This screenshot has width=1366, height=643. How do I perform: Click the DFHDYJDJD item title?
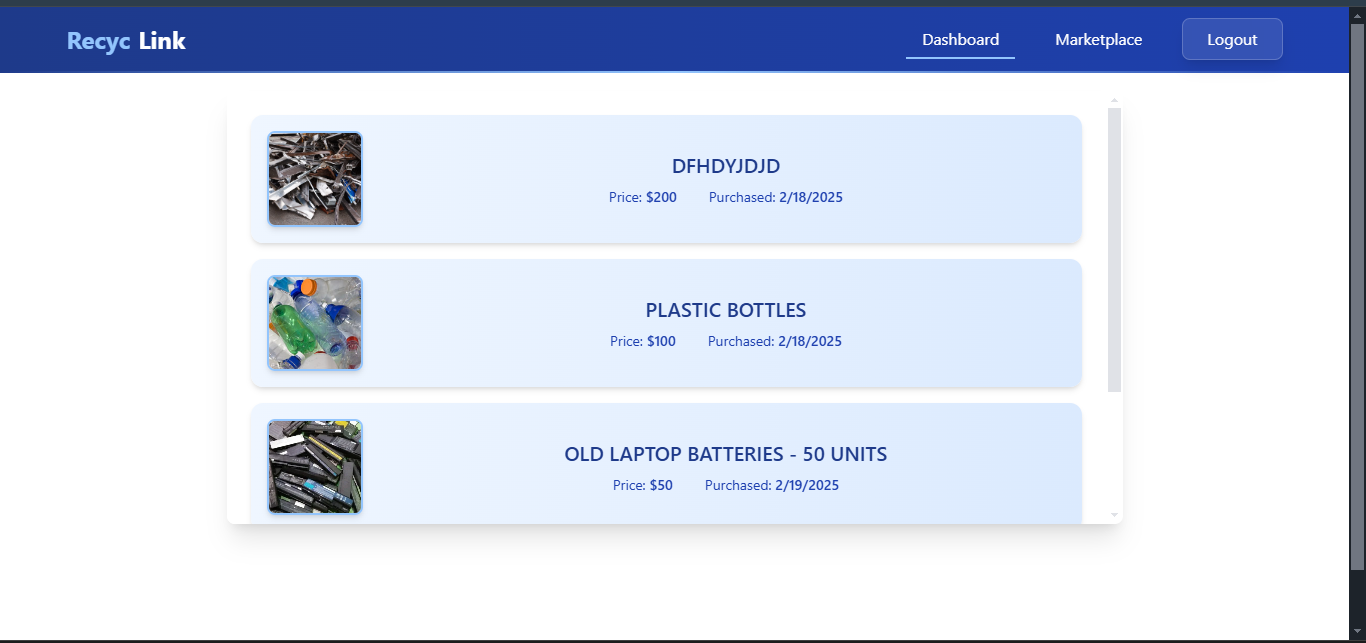(x=725, y=166)
